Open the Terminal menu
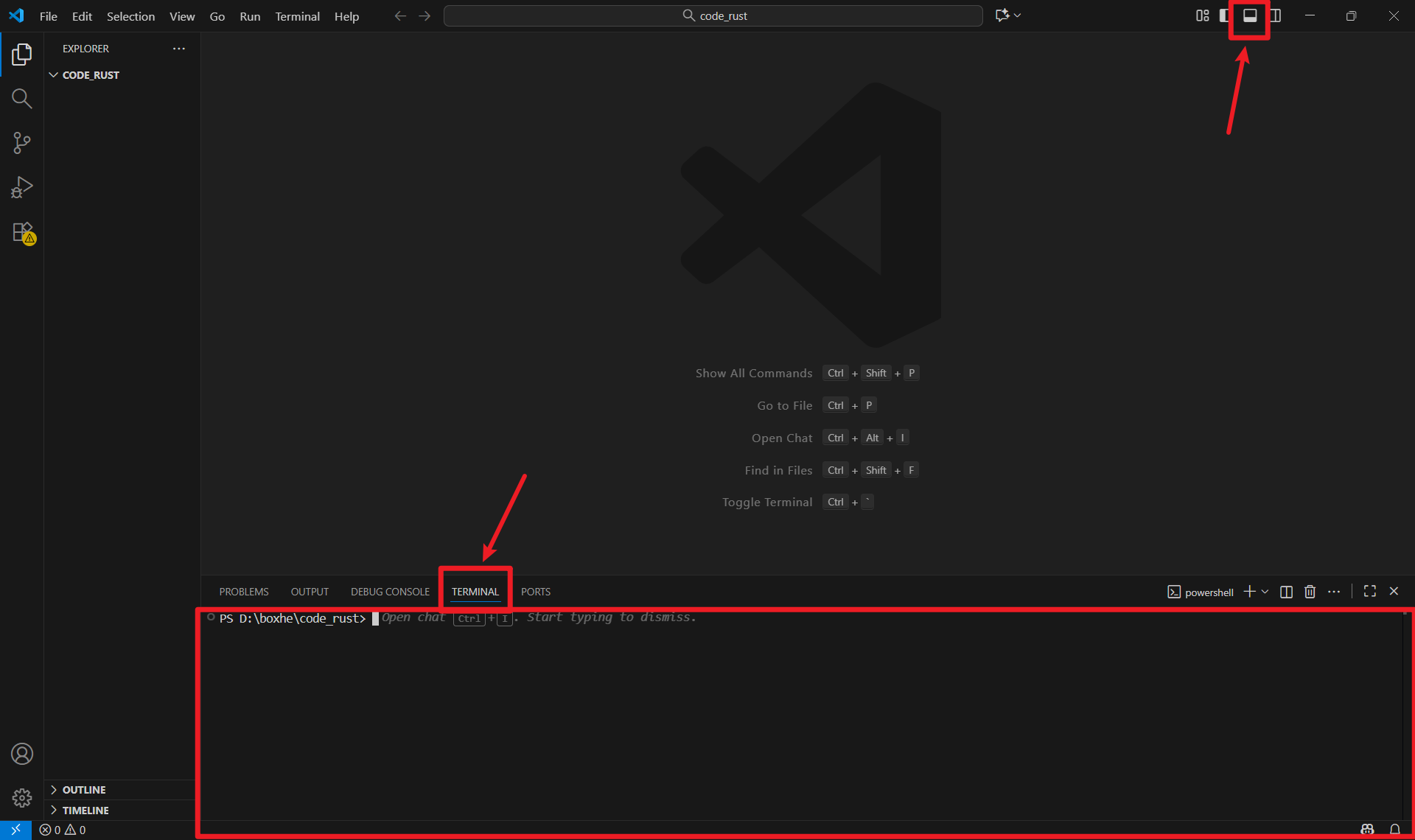The image size is (1415, 840). click(x=297, y=16)
